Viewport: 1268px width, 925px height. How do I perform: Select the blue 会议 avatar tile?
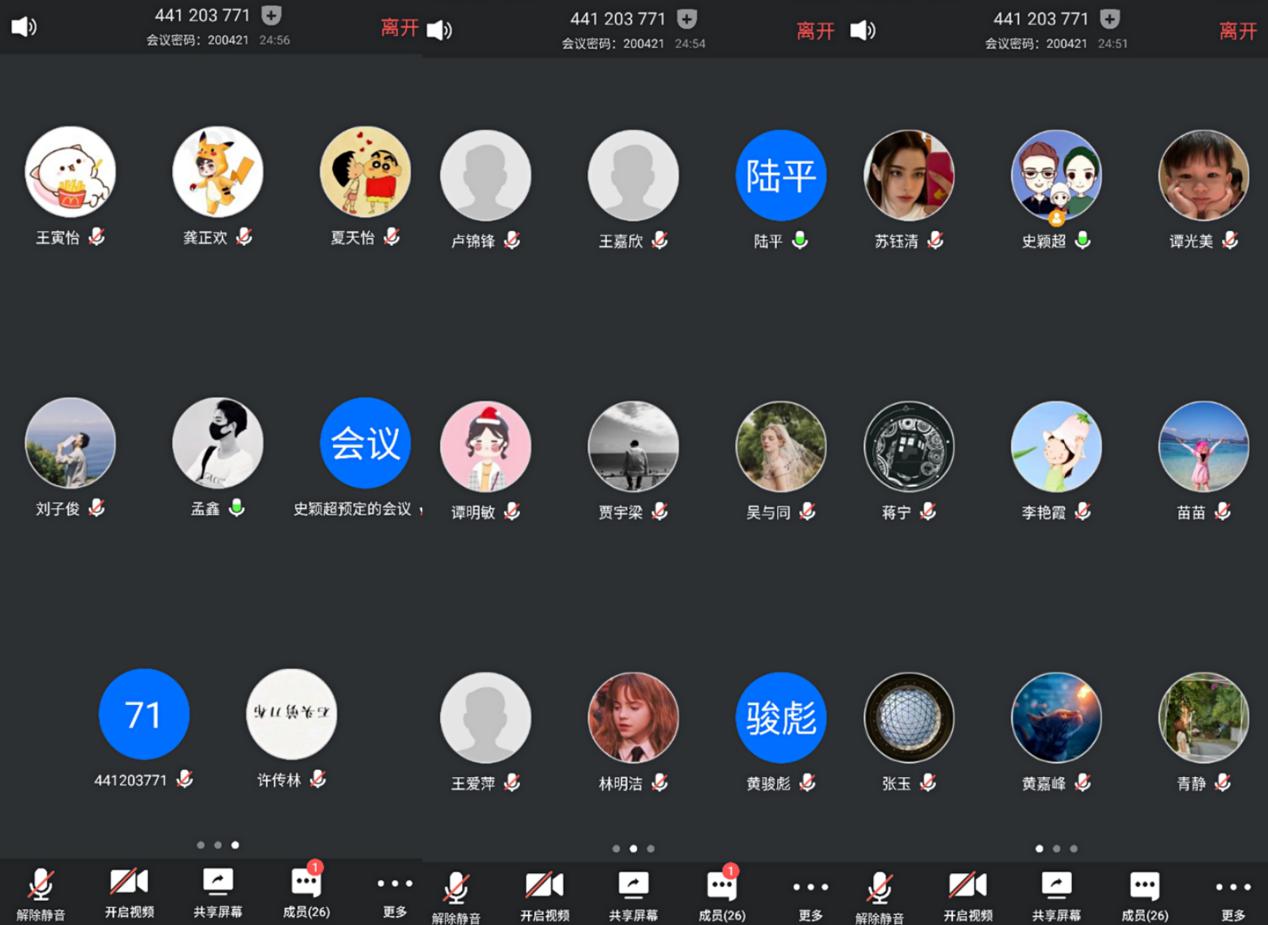point(365,443)
